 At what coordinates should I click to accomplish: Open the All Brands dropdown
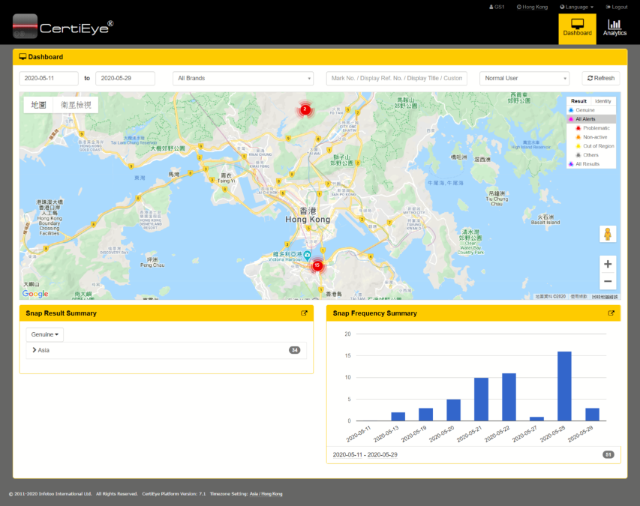[x=243, y=78]
